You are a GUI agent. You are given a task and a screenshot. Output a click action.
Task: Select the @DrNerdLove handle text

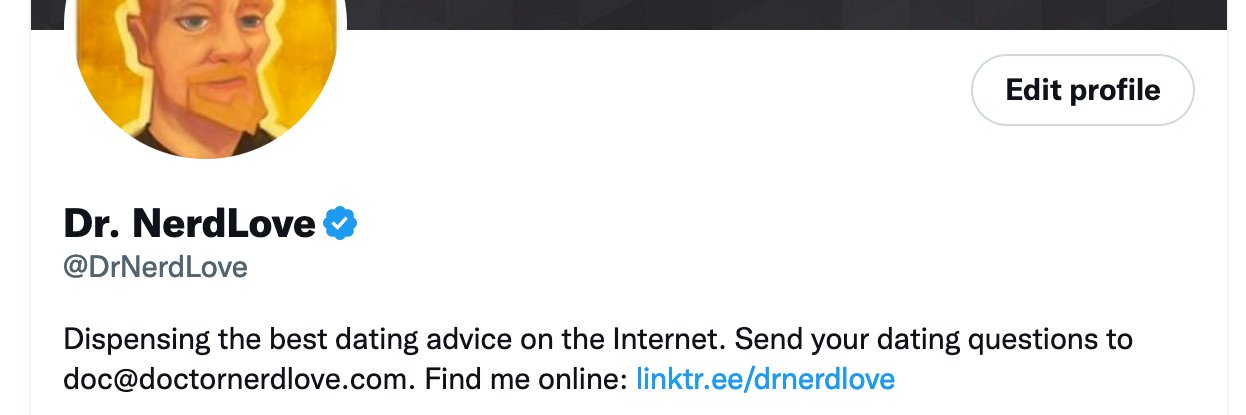[x=155, y=268]
